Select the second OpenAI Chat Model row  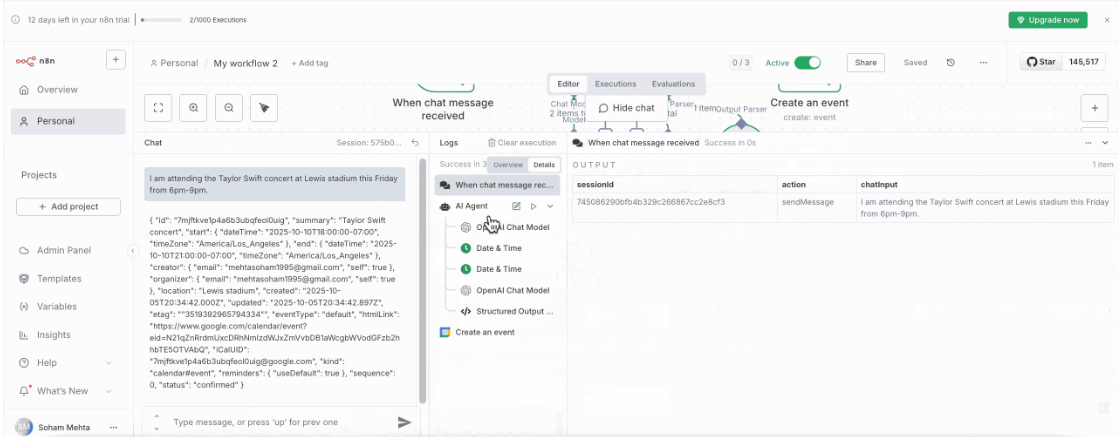[x=506, y=291]
